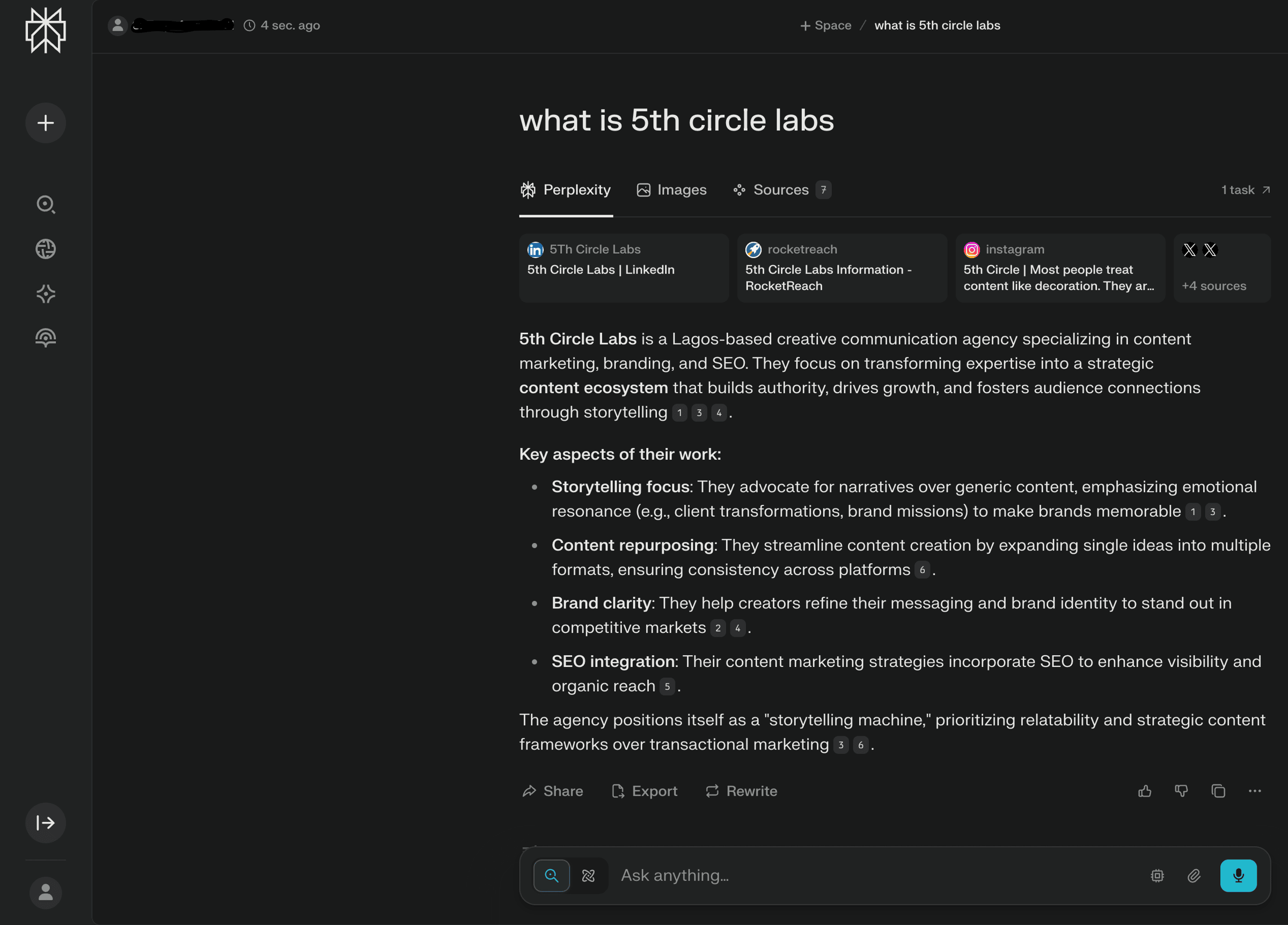Switch to the Perplexity tab
This screenshot has height=925, width=1288.
click(566, 189)
